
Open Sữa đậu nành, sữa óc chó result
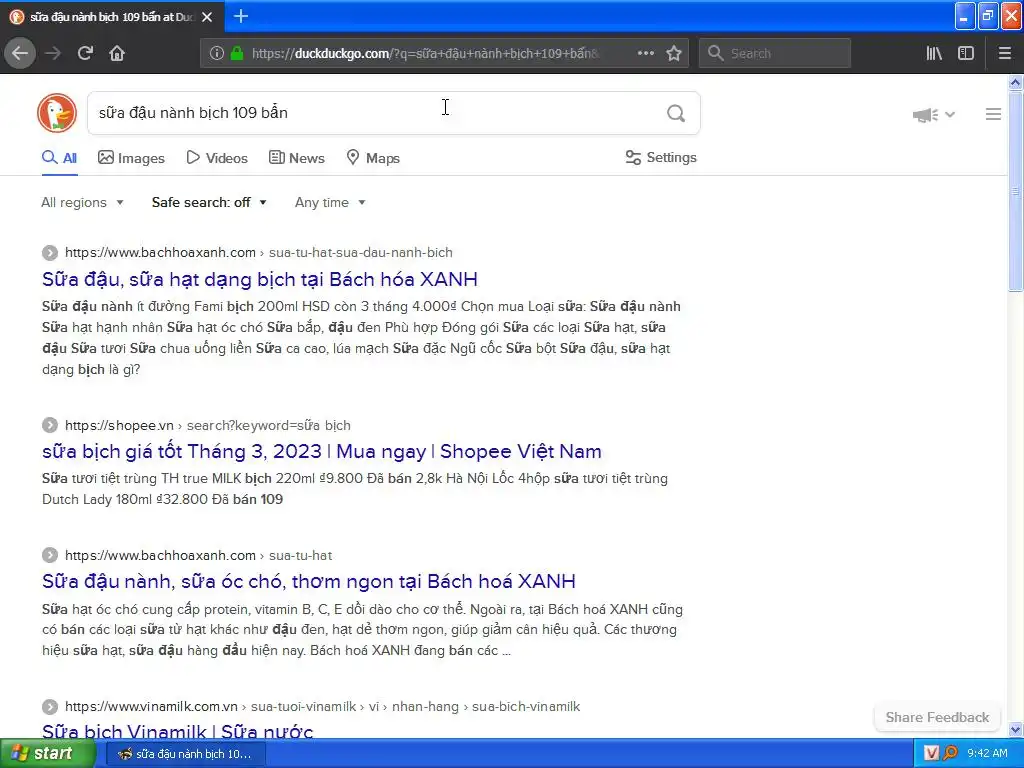[x=309, y=581]
